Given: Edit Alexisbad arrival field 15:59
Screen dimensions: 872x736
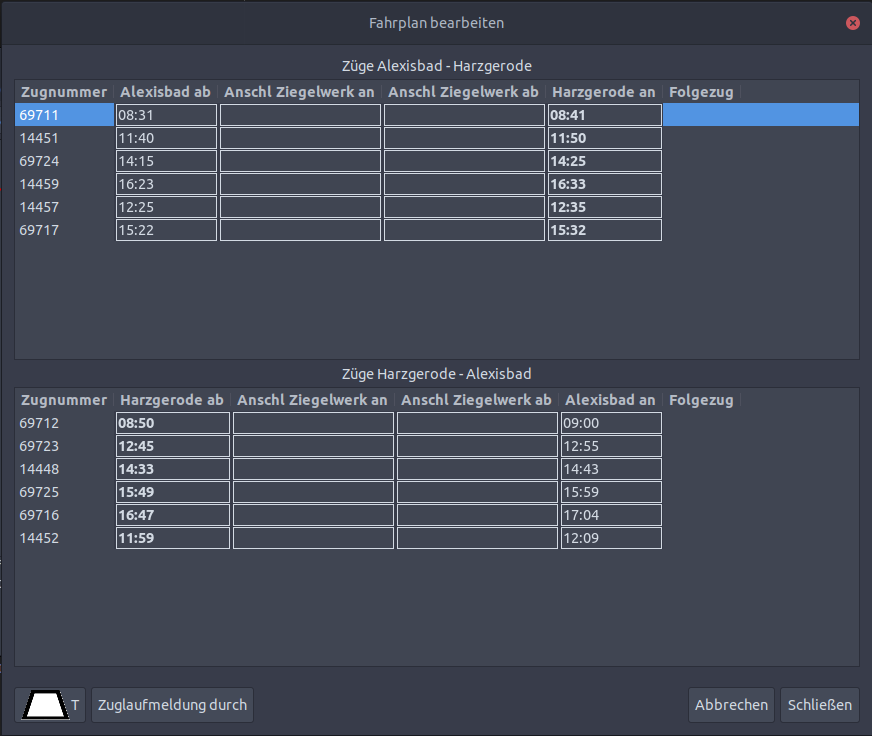Looking at the screenshot, I should click(x=611, y=492).
